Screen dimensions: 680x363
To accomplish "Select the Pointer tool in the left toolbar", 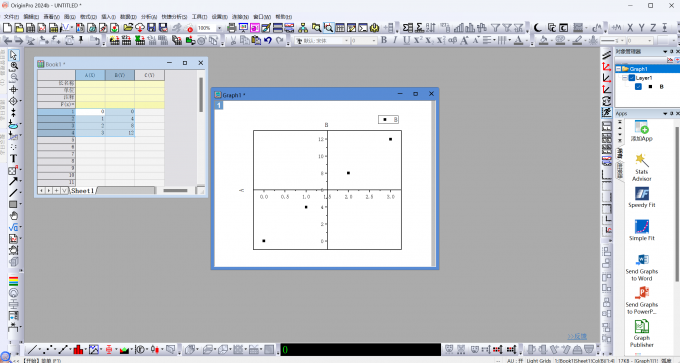I will (13, 55).
